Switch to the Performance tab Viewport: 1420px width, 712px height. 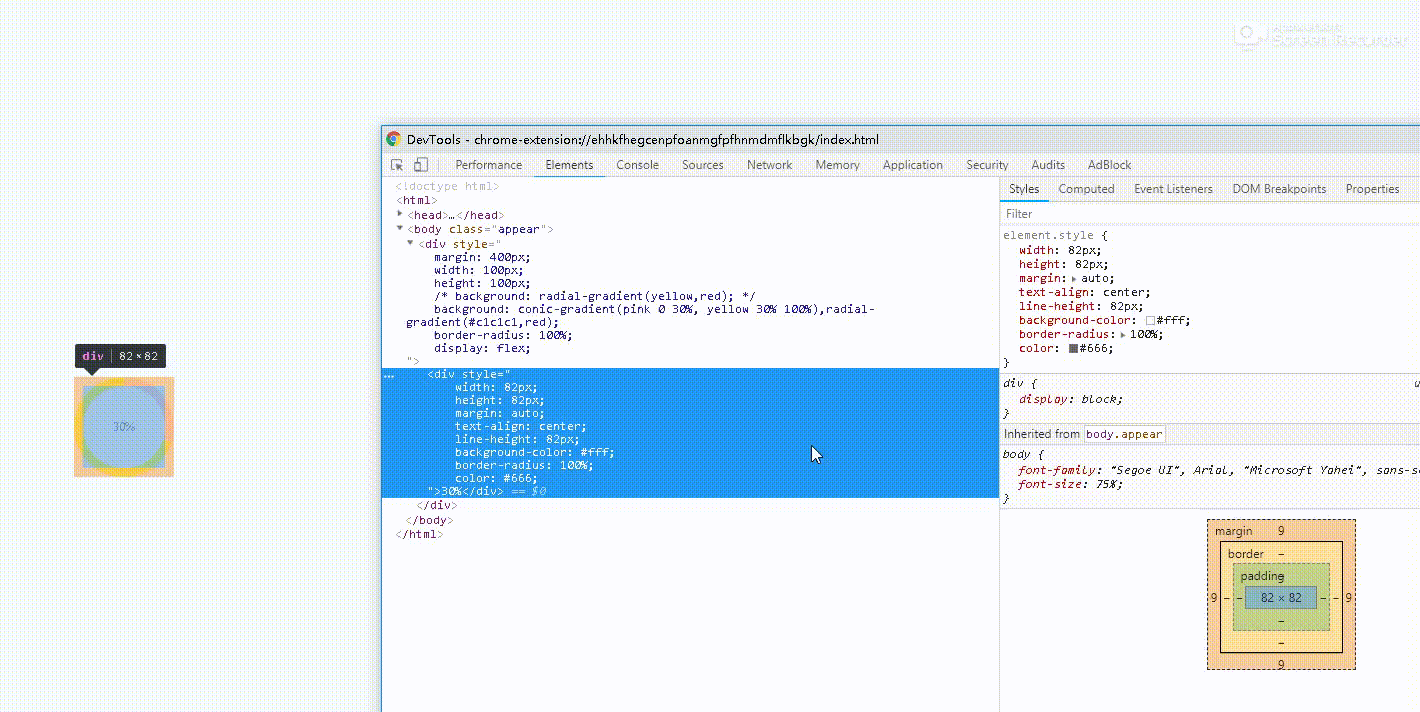pyautogui.click(x=488, y=165)
